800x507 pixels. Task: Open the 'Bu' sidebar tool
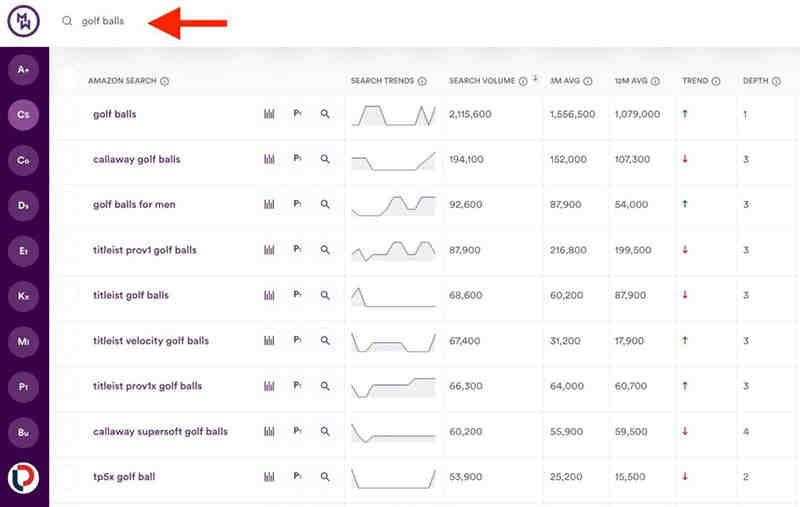23,433
